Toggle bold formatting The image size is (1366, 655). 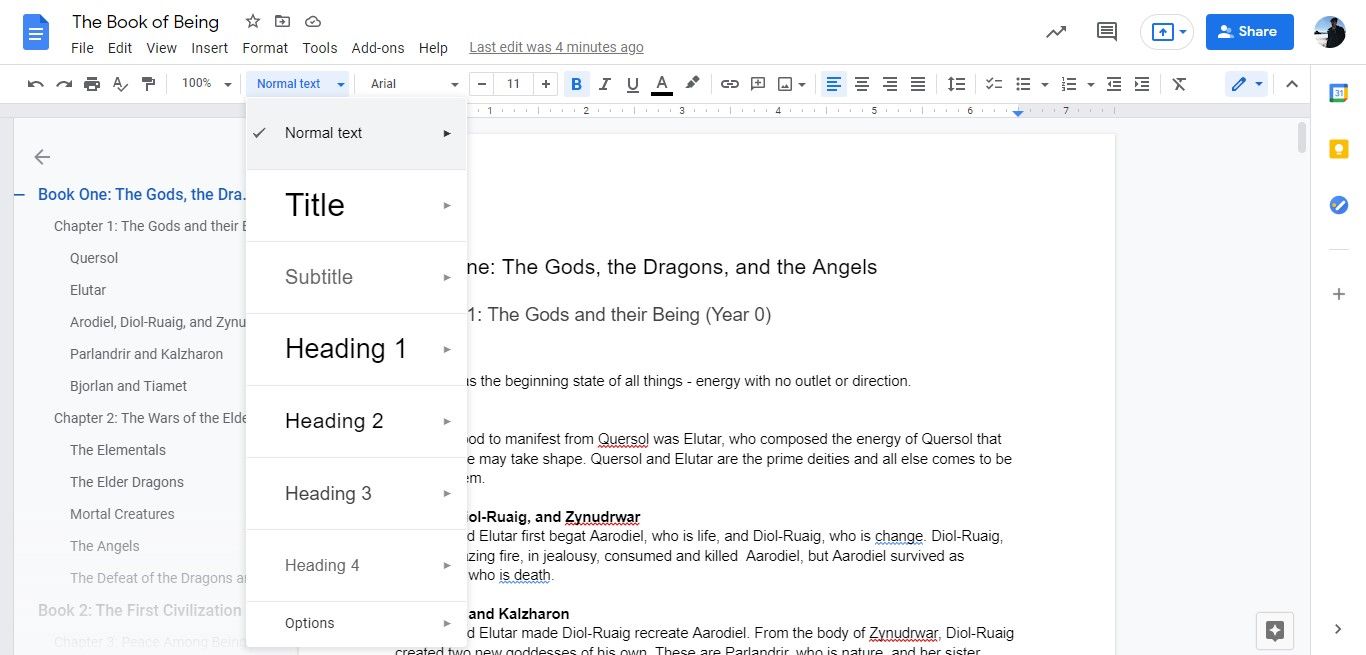point(576,84)
